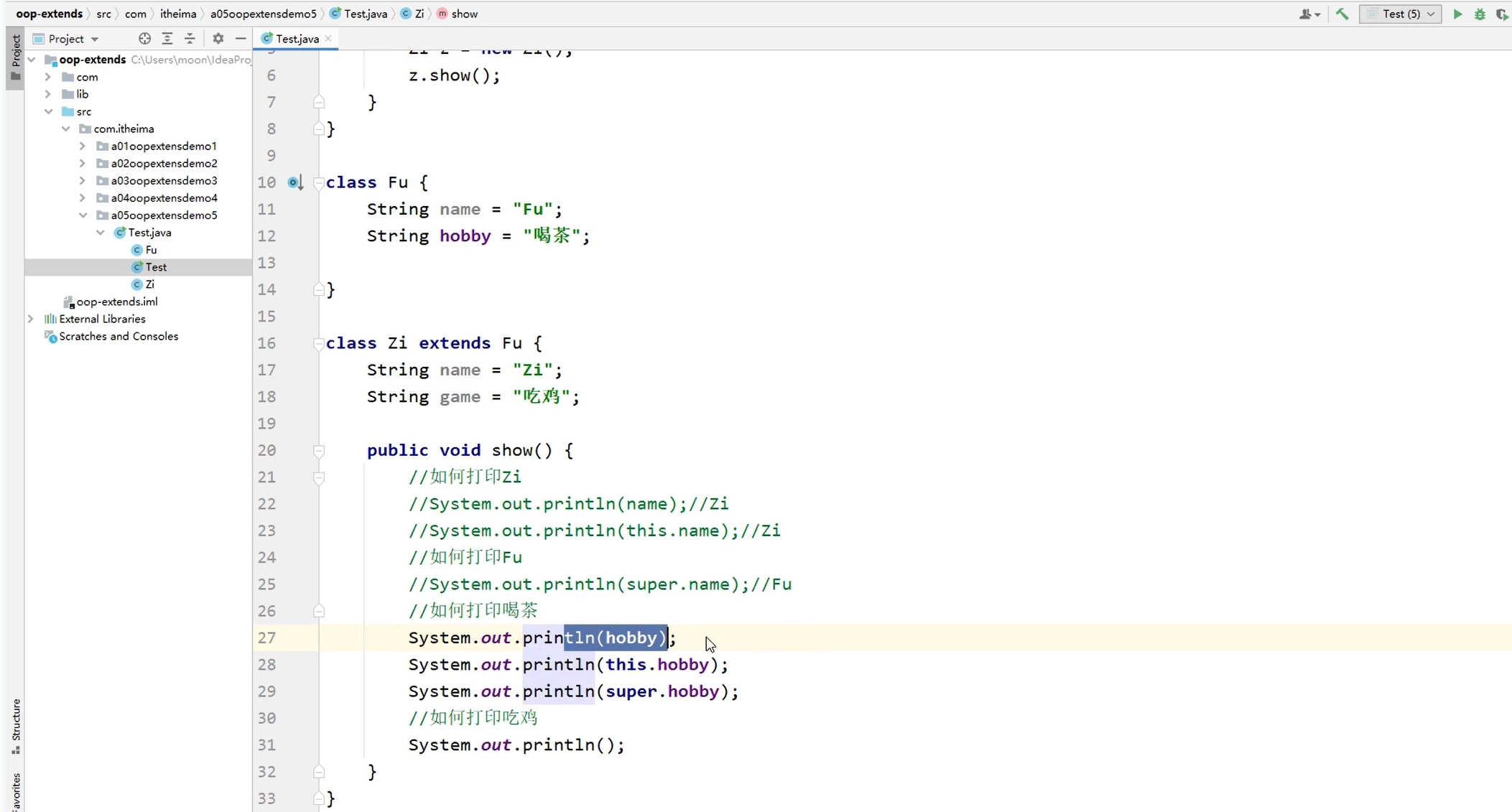Viewport: 1512px width, 812px height.
Task: Click the Zi breadcrumb in navigation bar
Action: click(x=419, y=14)
